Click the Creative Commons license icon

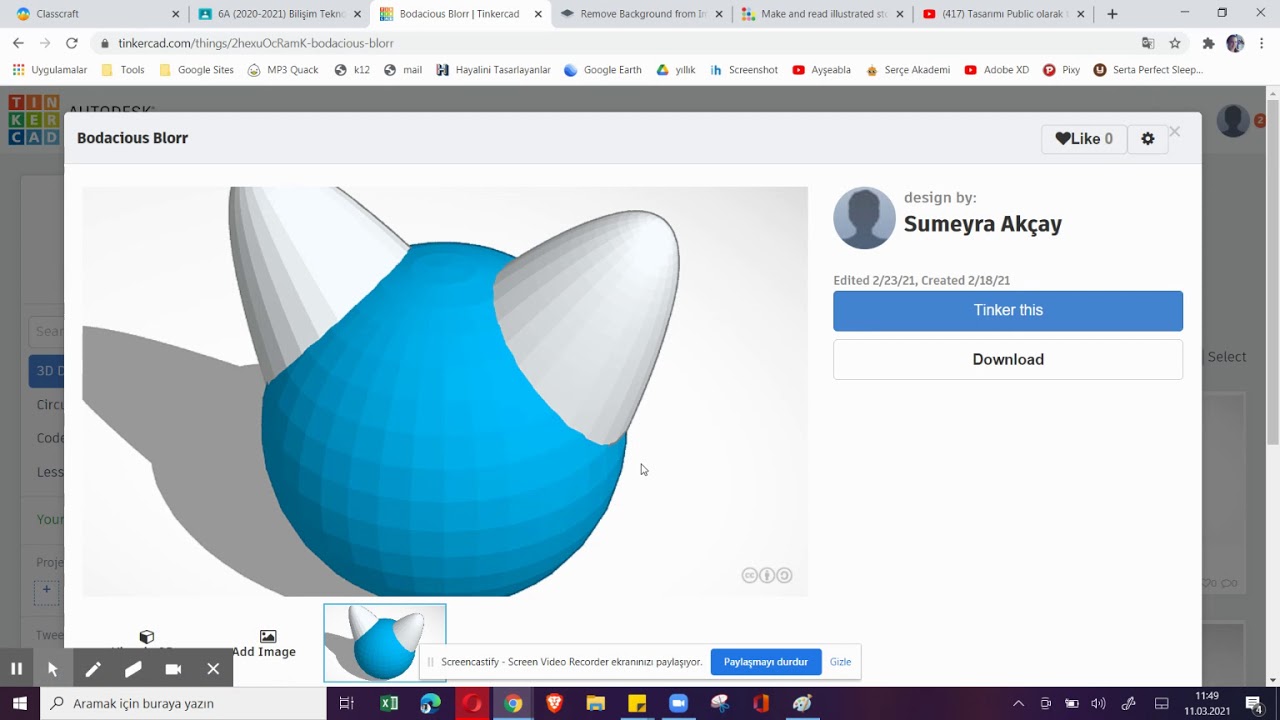pos(767,575)
